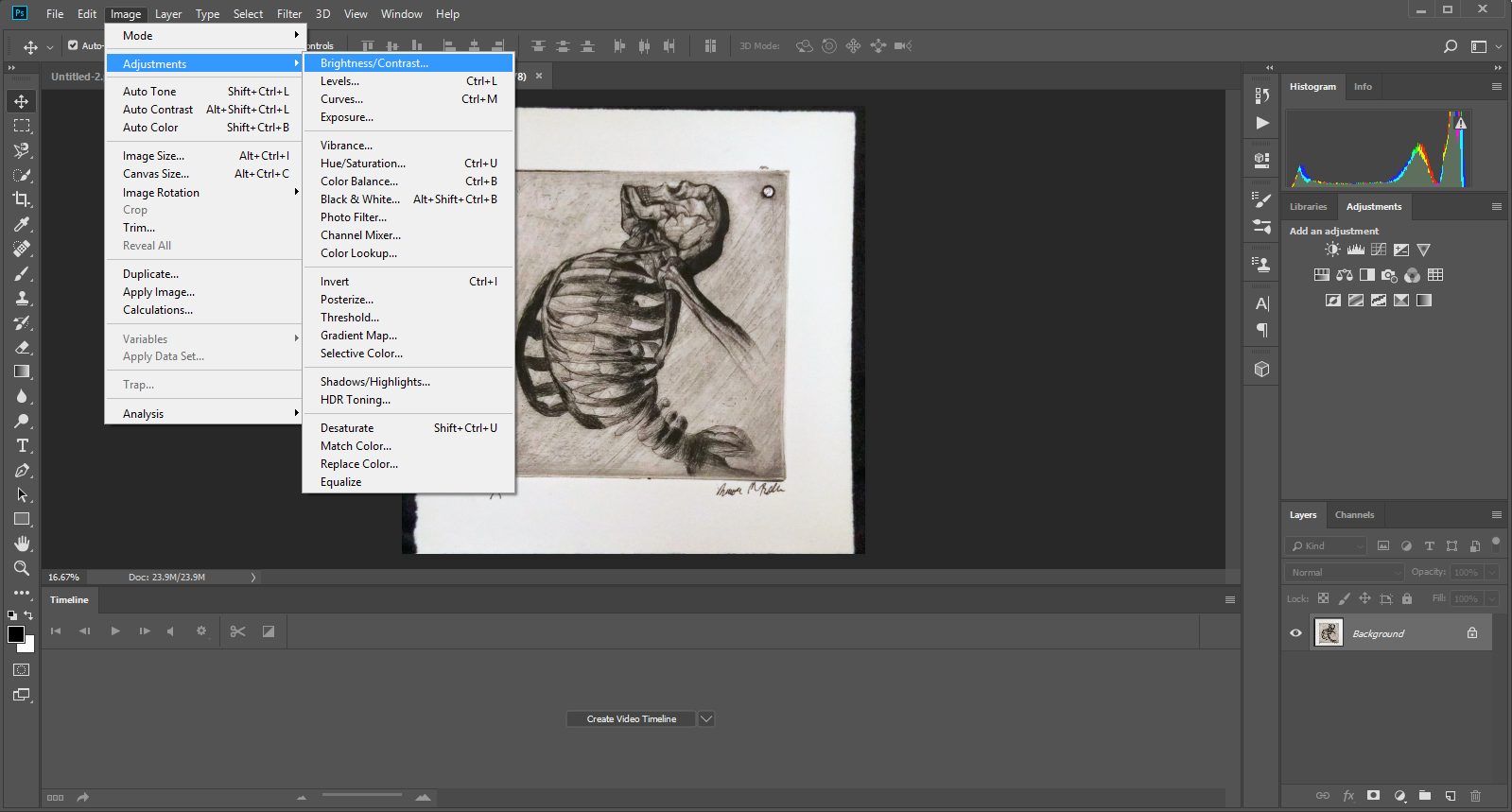
Task: Select the Gradient tool
Action: (x=22, y=371)
